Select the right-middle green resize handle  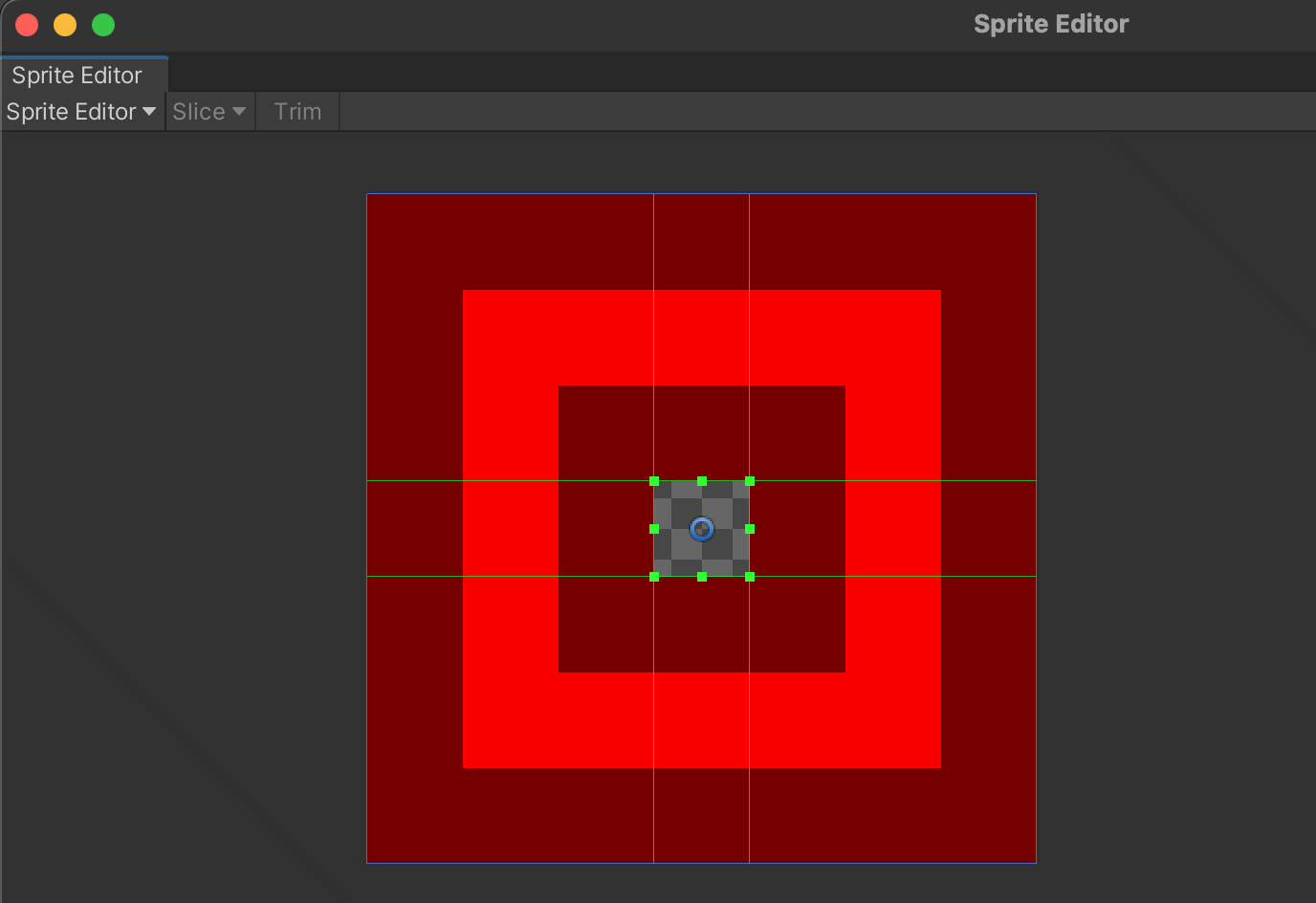[750, 529]
